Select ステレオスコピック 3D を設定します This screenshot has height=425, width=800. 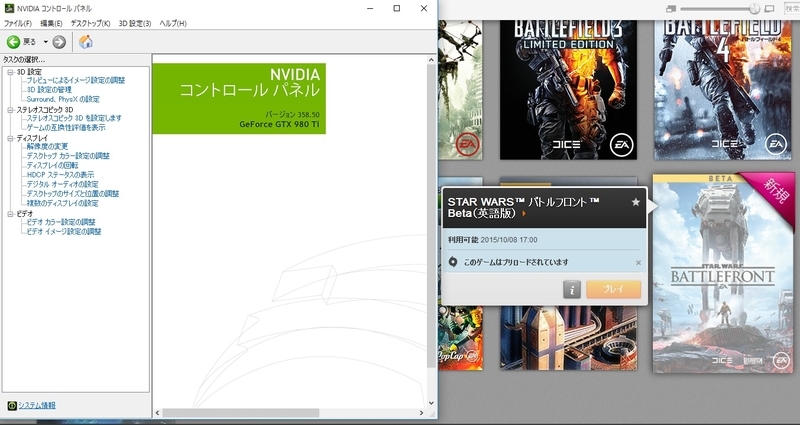tap(74, 118)
